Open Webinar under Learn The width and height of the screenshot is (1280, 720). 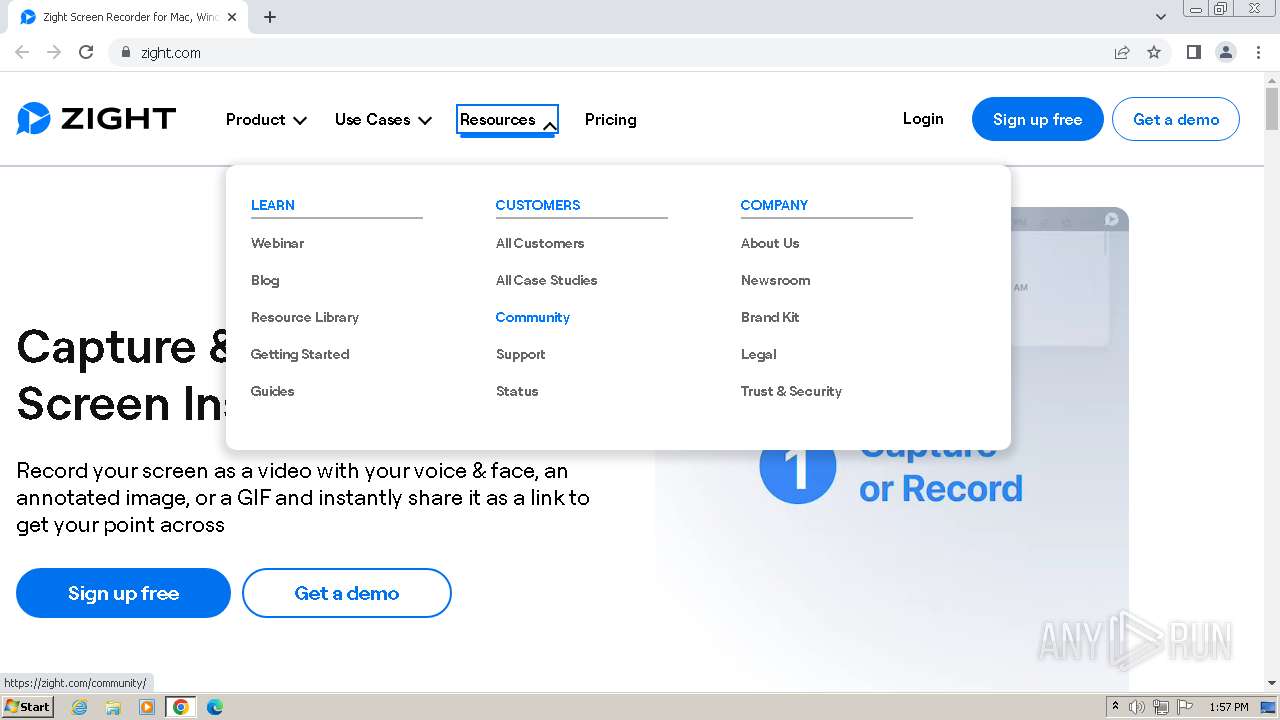pyautogui.click(x=277, y=243)
